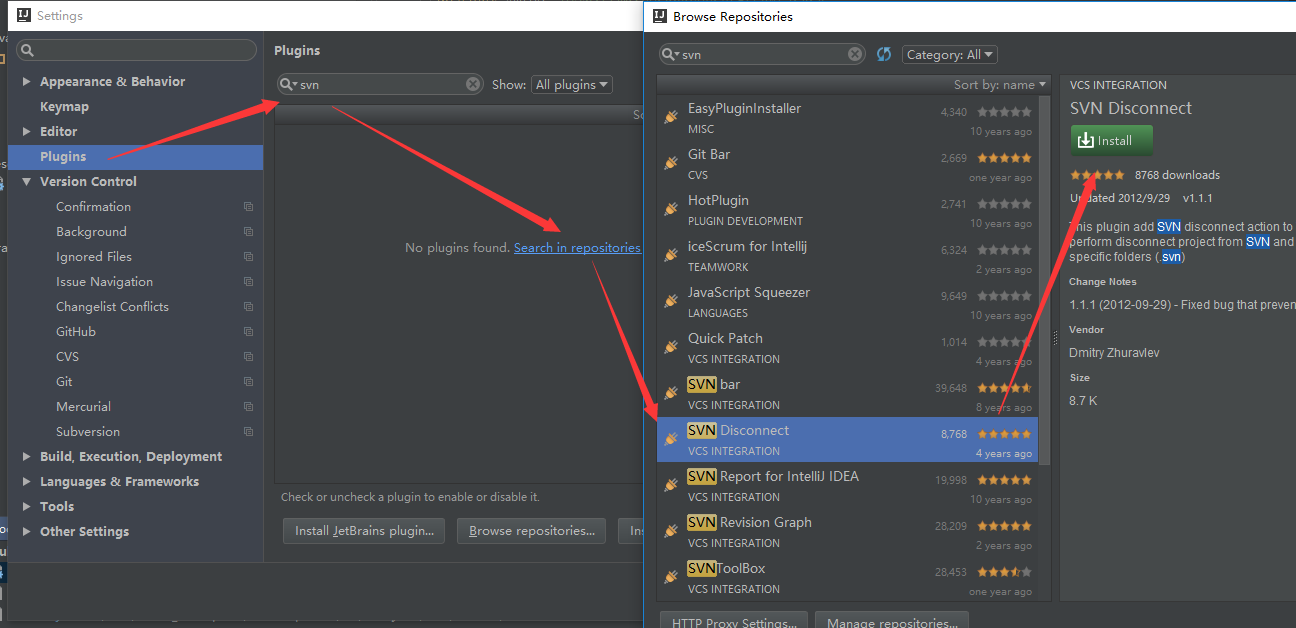The image size is (1296, 628).
Task: Click the Search in repositories link
Action: (x=577, y=247)
